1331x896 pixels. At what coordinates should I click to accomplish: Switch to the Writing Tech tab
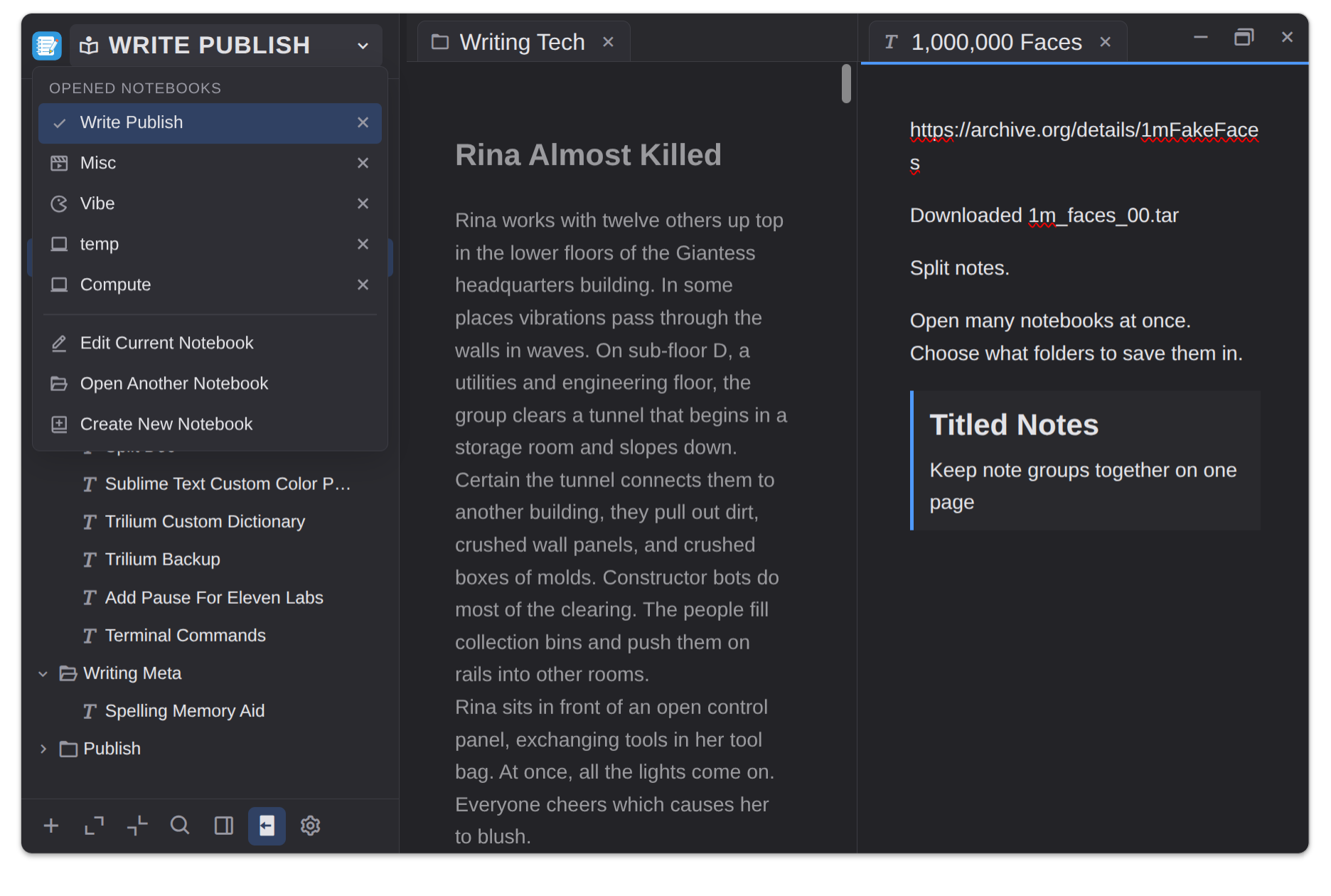click(x=523, y=42)
